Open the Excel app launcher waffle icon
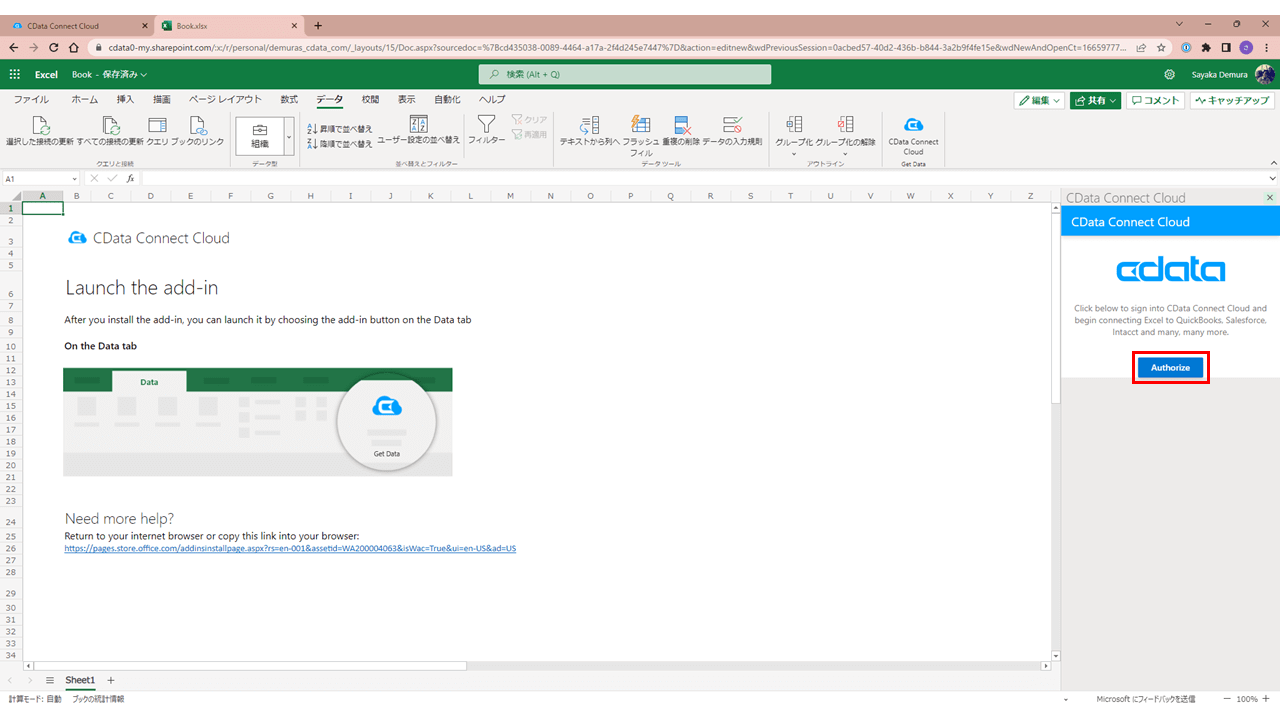Screen dimensions: 1280x720 click(15, 74)
